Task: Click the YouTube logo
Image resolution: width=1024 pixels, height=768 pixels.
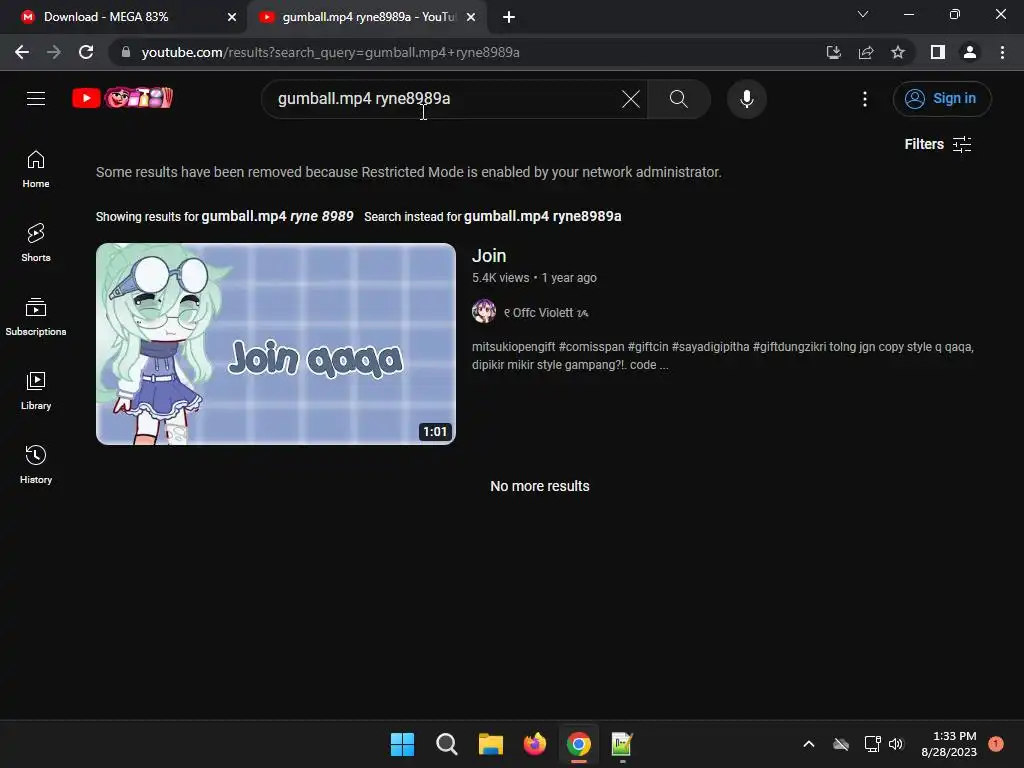Action: 122,98
